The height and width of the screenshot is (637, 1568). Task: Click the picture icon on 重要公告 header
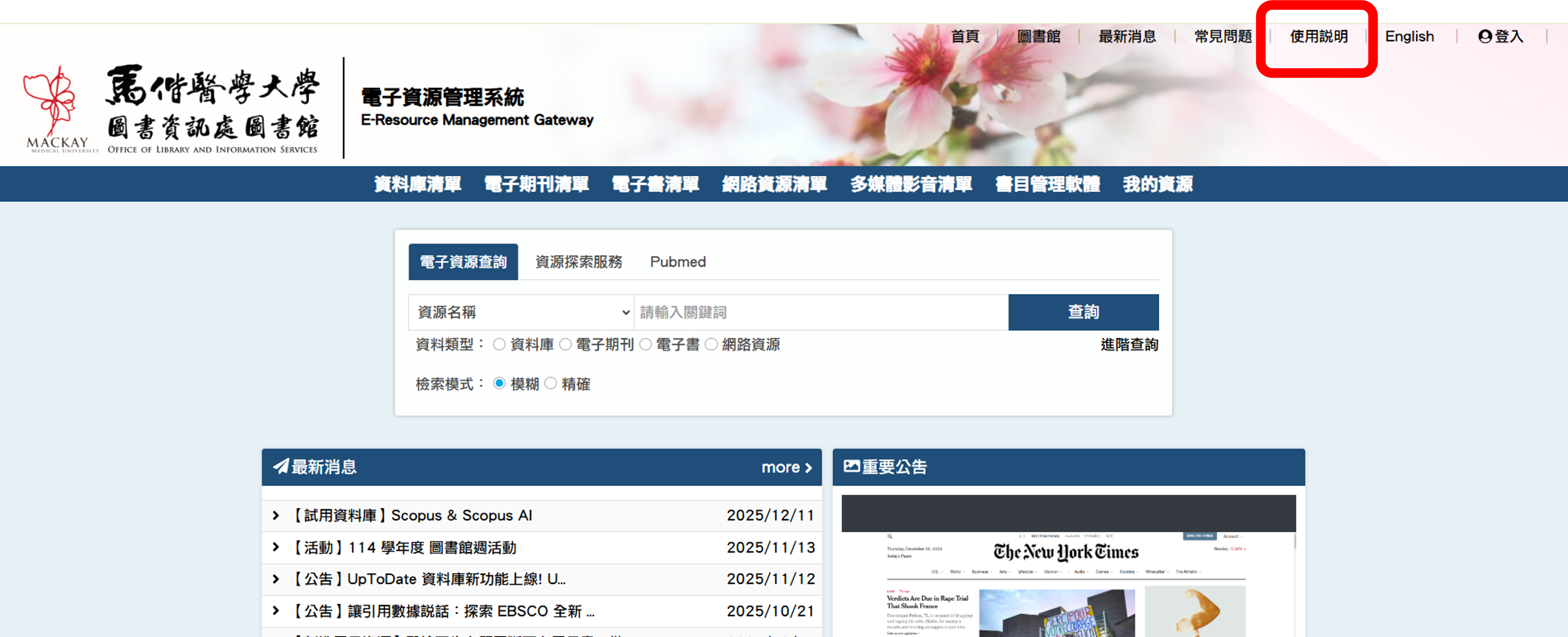[x=852, y=466]
